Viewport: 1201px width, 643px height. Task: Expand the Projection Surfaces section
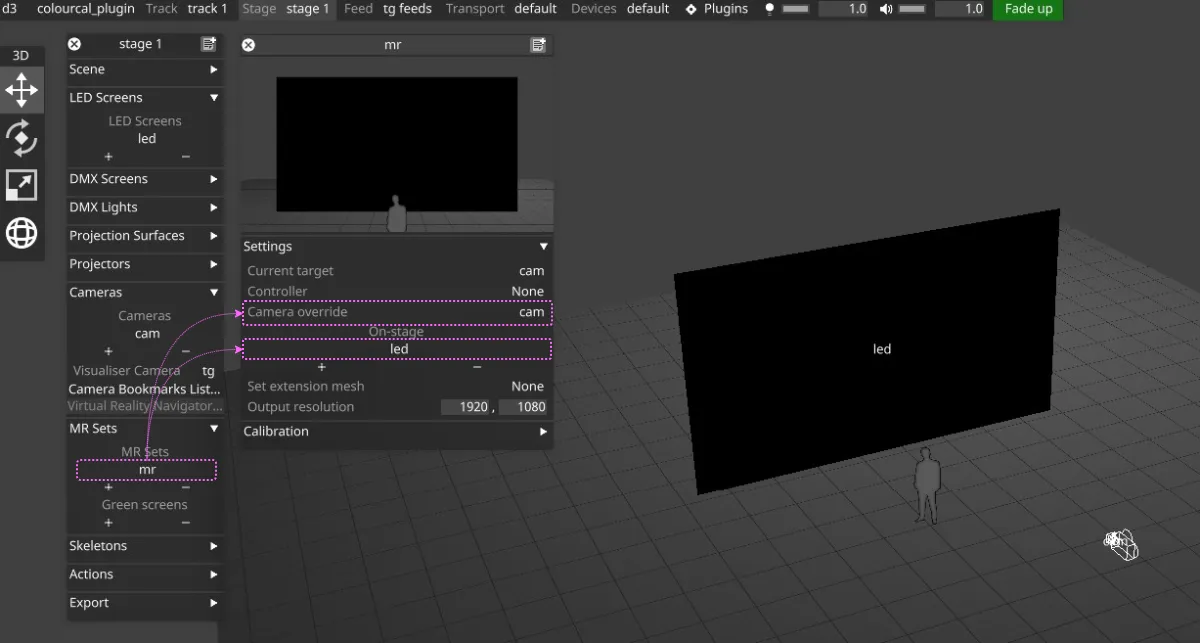(143, 236)
